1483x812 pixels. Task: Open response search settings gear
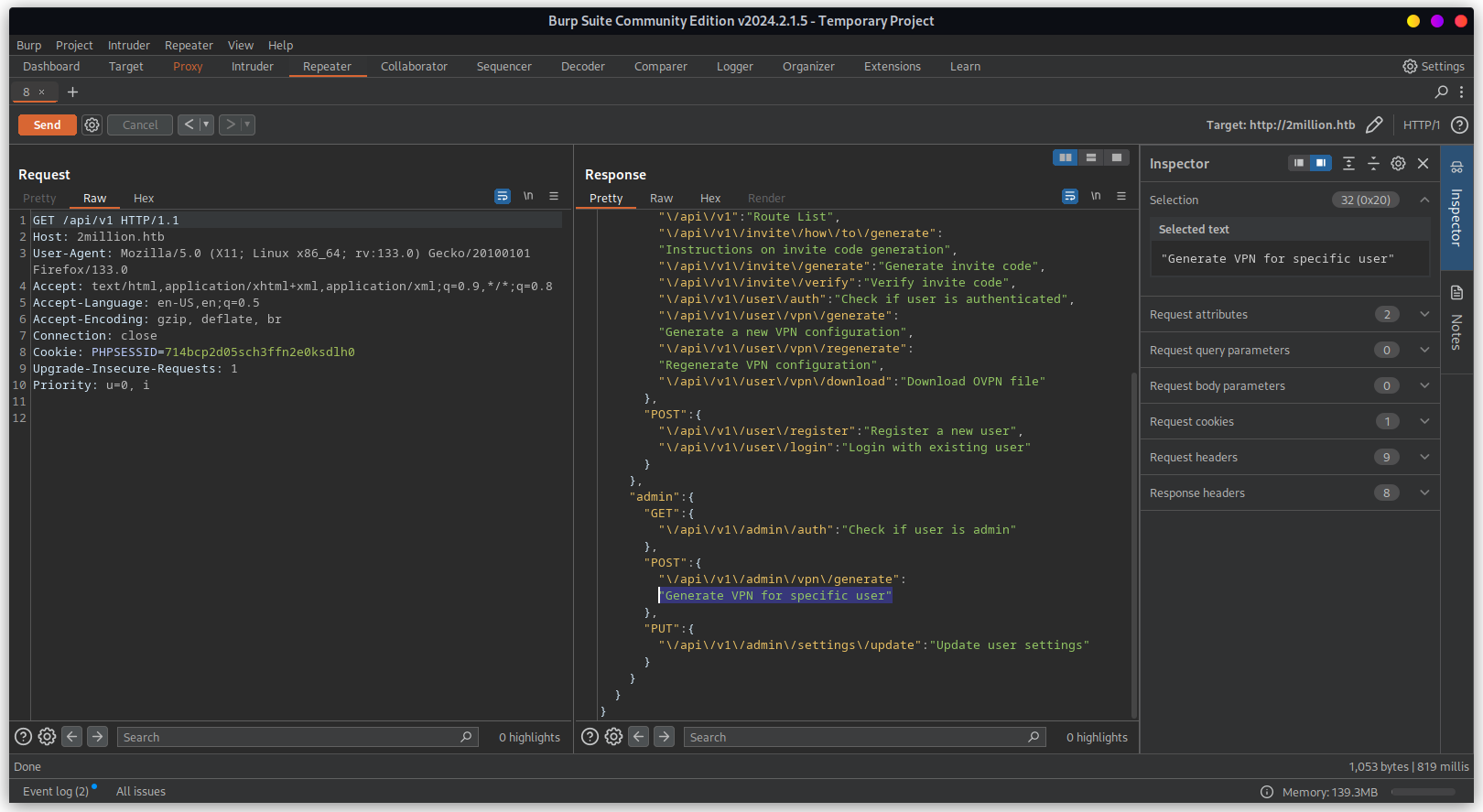(613, 736)
